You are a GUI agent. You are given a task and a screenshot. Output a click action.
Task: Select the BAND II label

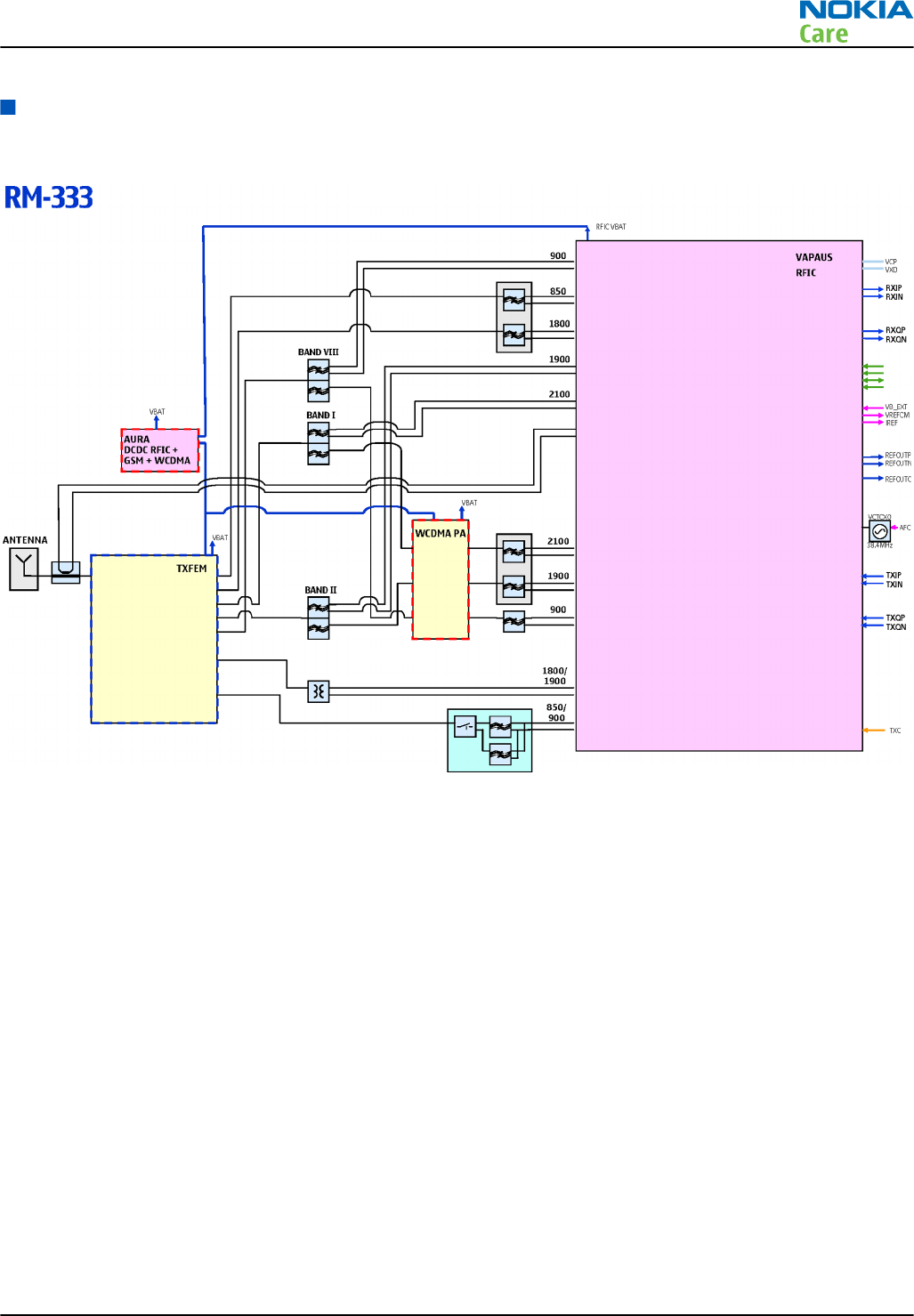pos(320,590)
